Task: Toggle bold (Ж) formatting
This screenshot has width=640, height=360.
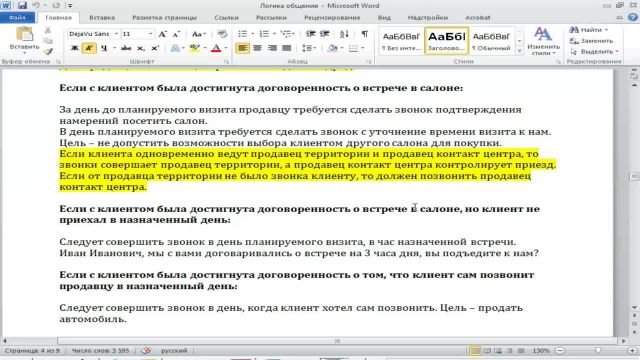Action: [x=75, y=48]
